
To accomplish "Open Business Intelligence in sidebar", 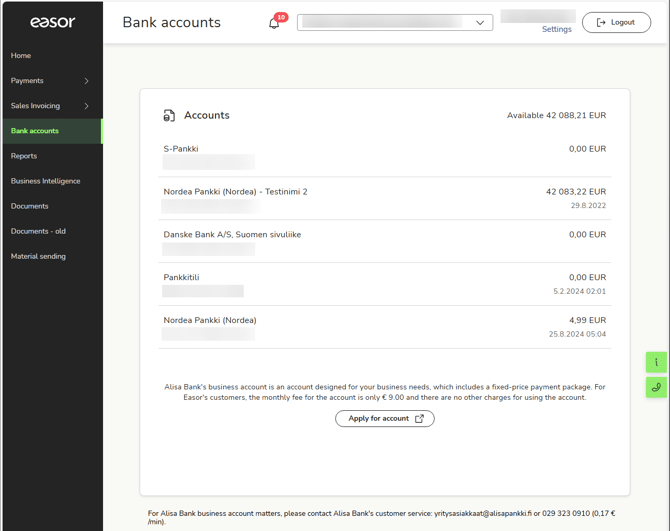I will (x=53, y=181).
